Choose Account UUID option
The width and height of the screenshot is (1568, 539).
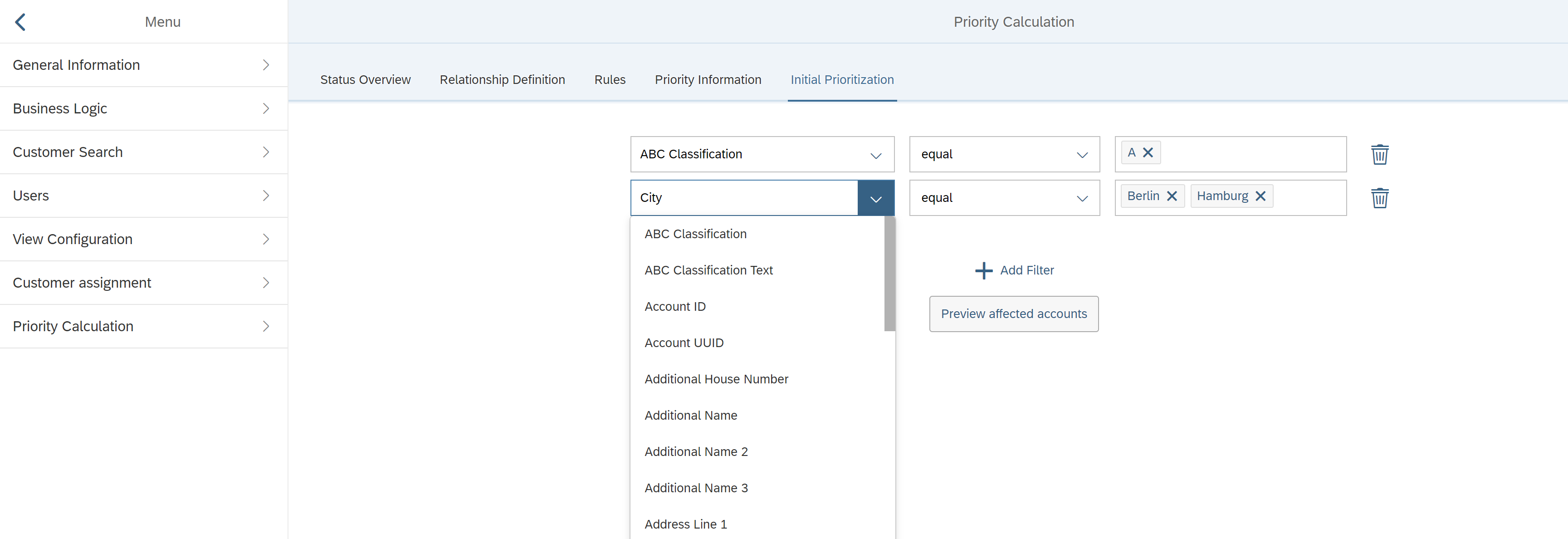pyautogui.click(x=757, y=343)
